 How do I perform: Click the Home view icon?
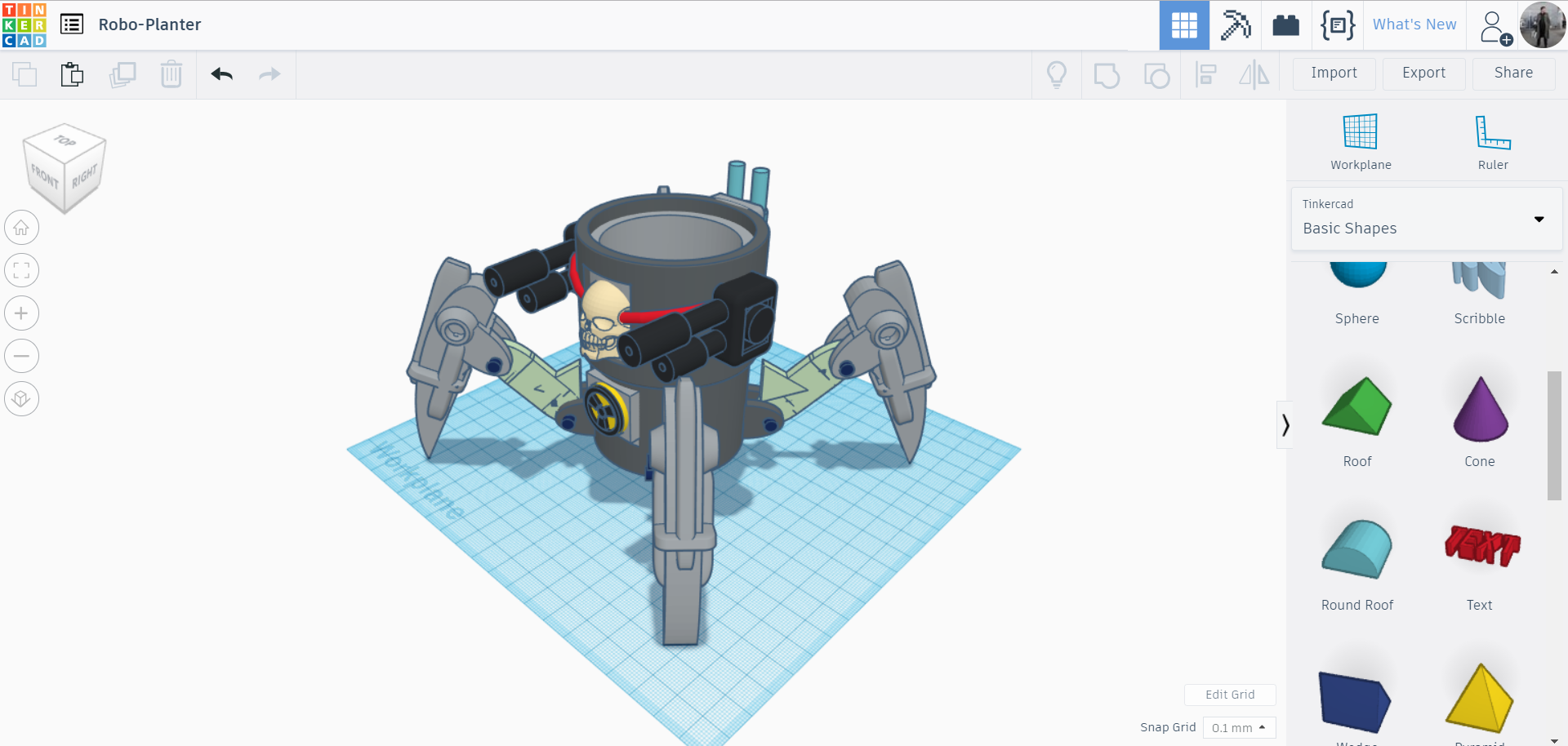click(x=22, y=228)
